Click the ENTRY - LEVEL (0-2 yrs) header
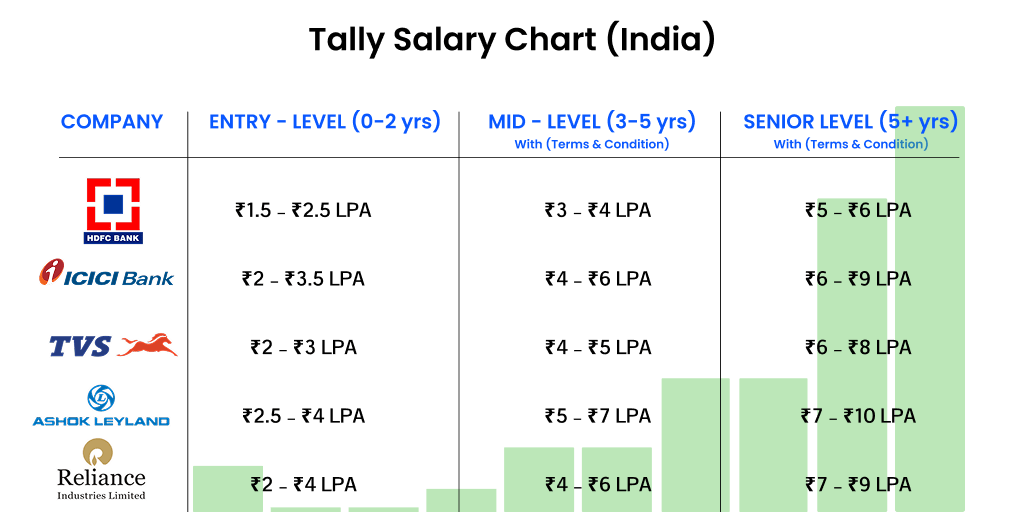Image resolution: width=1026 pixels, height=512 pixels. (324, 122)
